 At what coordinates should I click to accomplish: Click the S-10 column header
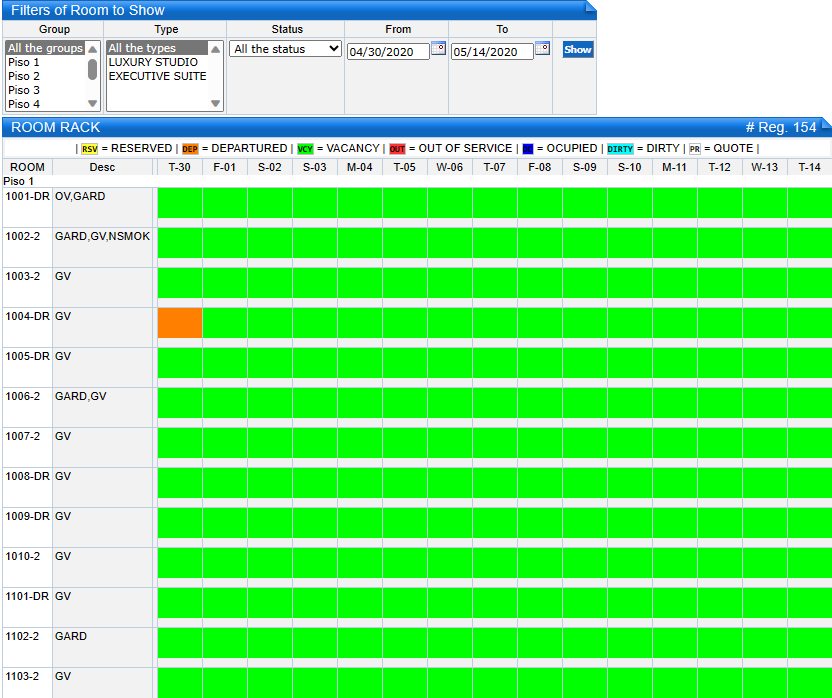click(x=630, y=167)
